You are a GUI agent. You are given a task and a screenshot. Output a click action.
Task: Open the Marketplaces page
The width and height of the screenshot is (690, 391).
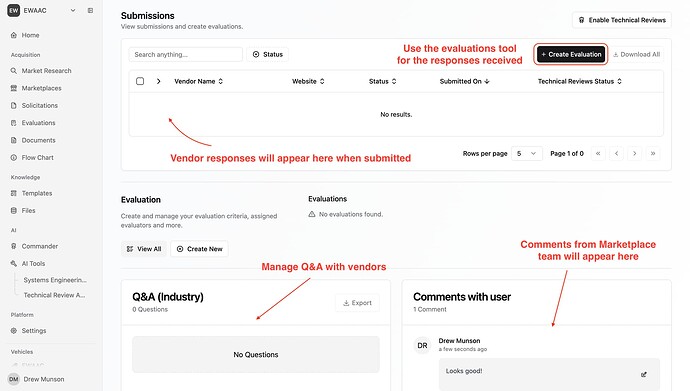(x=41, y=88)
